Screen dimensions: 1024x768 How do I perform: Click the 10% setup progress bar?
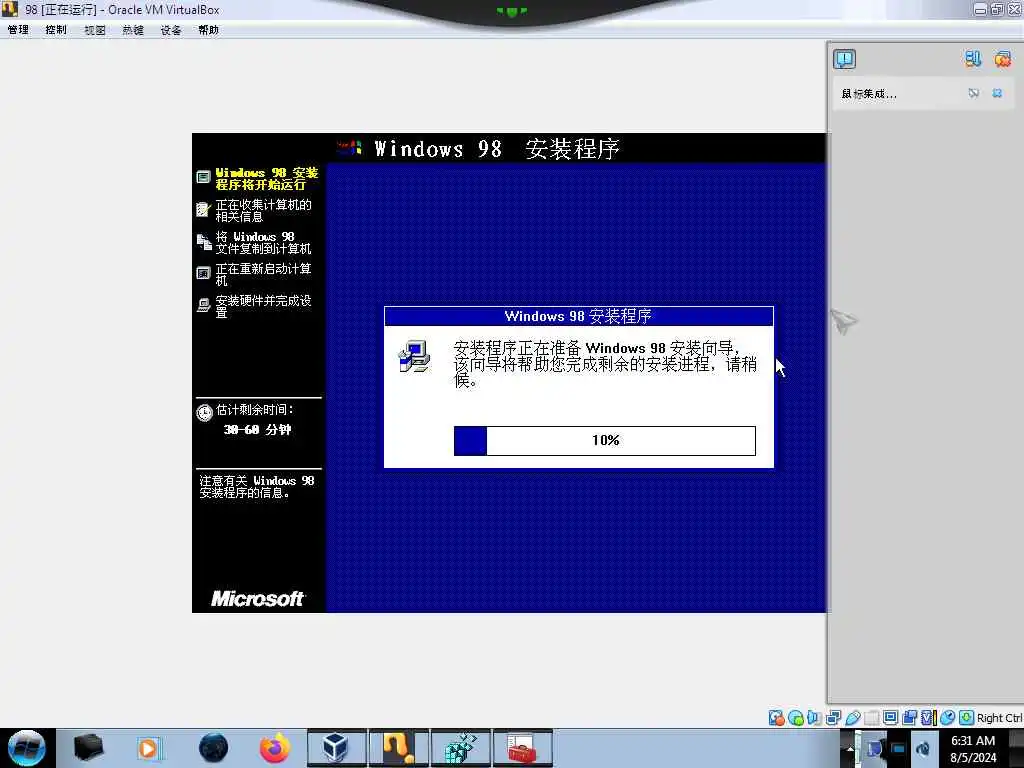tap(605, 441)
